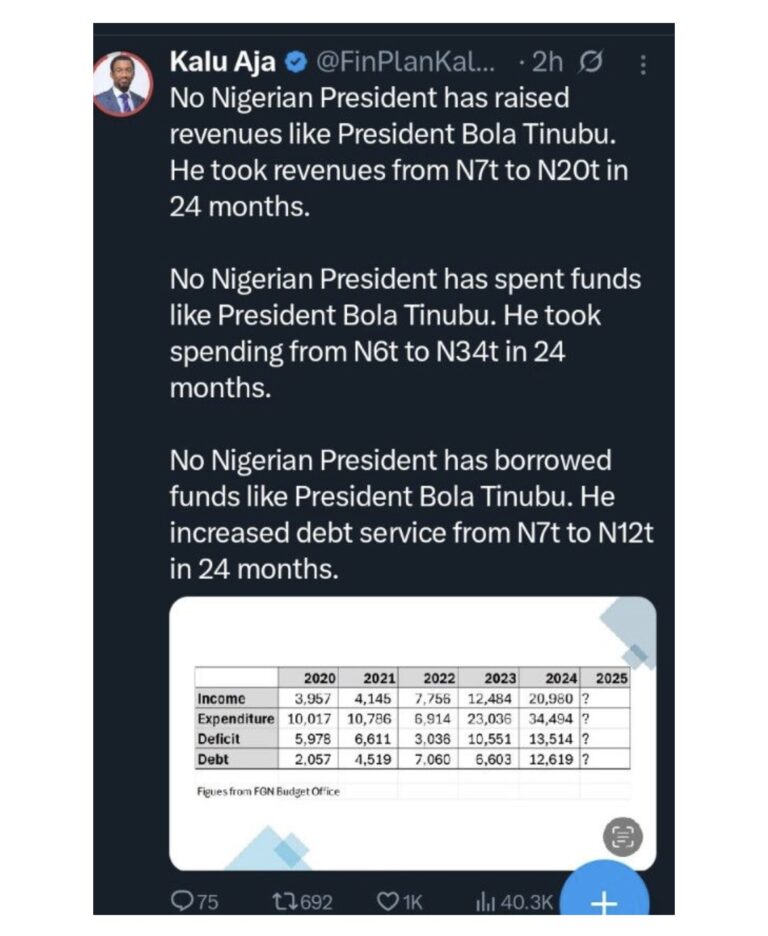
Task: Open the budget figures table image
Action: click(x=412, y=733)
